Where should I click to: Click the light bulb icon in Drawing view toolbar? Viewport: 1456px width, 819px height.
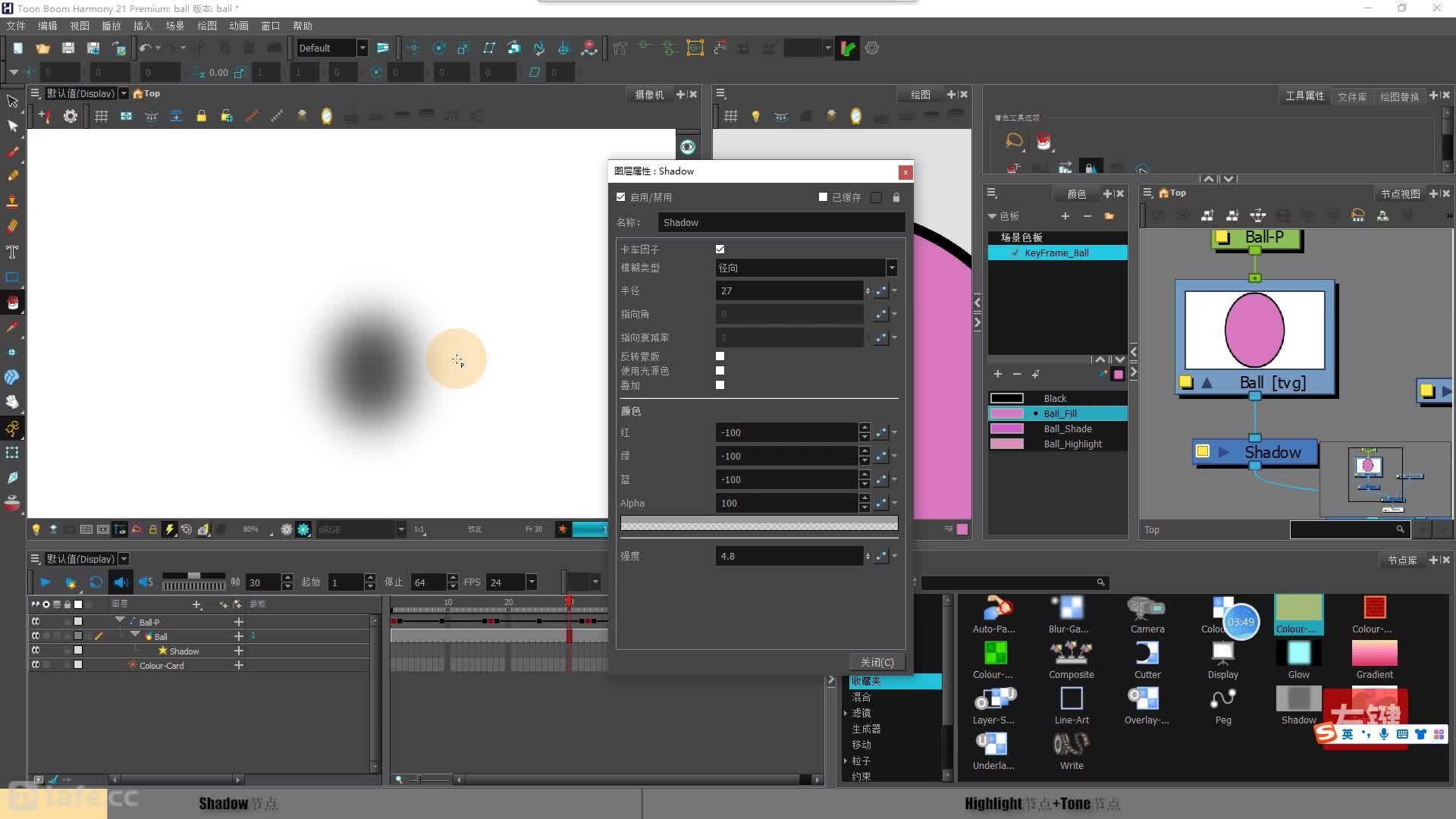coord(755,116)
